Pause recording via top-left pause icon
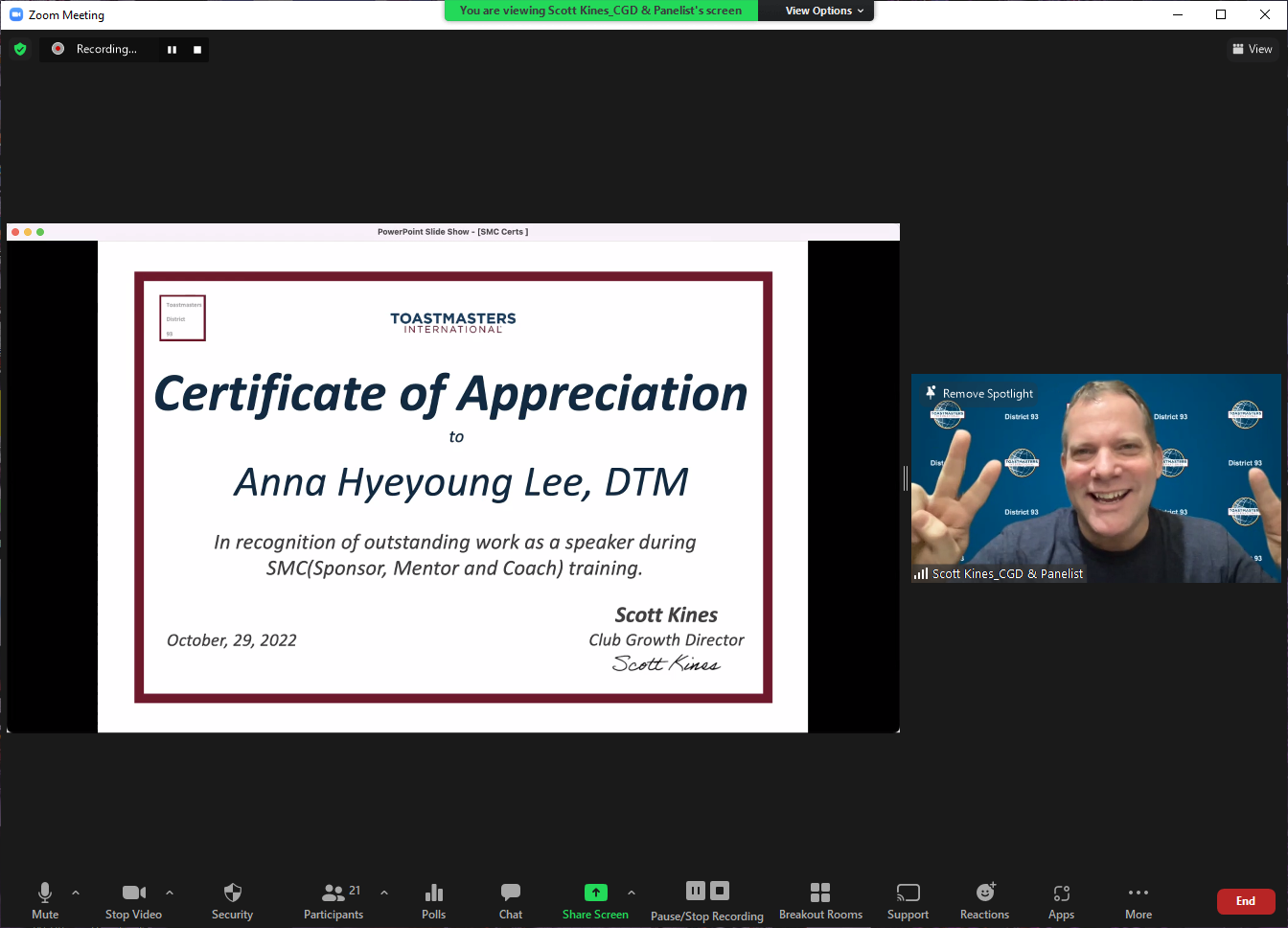This screenshot has width=1288, height=928. point(172,50)
